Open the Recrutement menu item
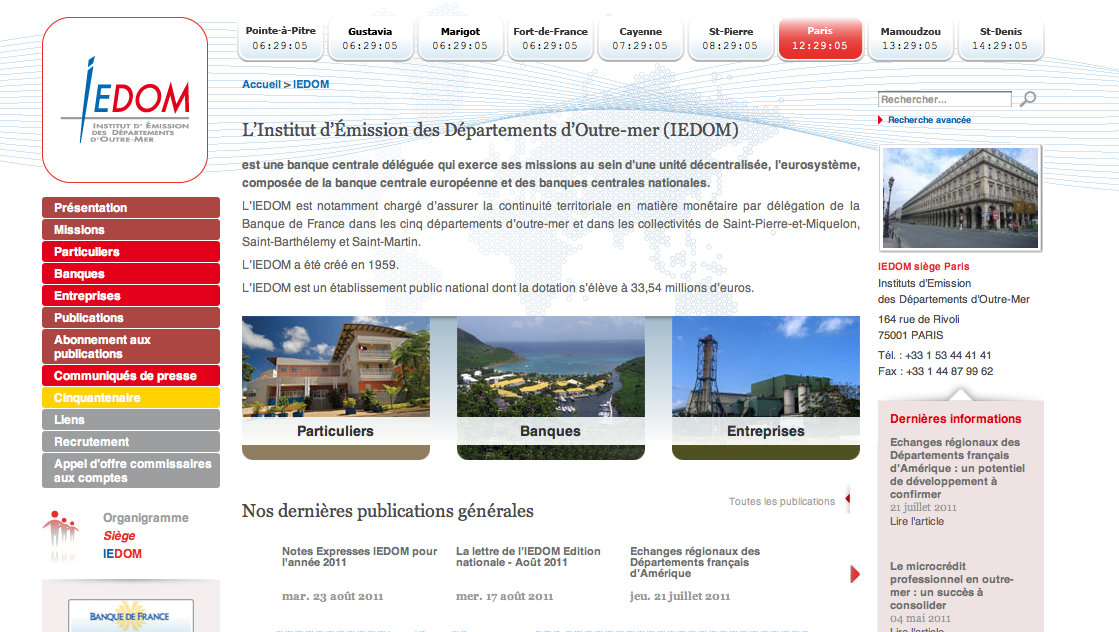Screen dimensions: 1119x632 (x=131, y=442)
